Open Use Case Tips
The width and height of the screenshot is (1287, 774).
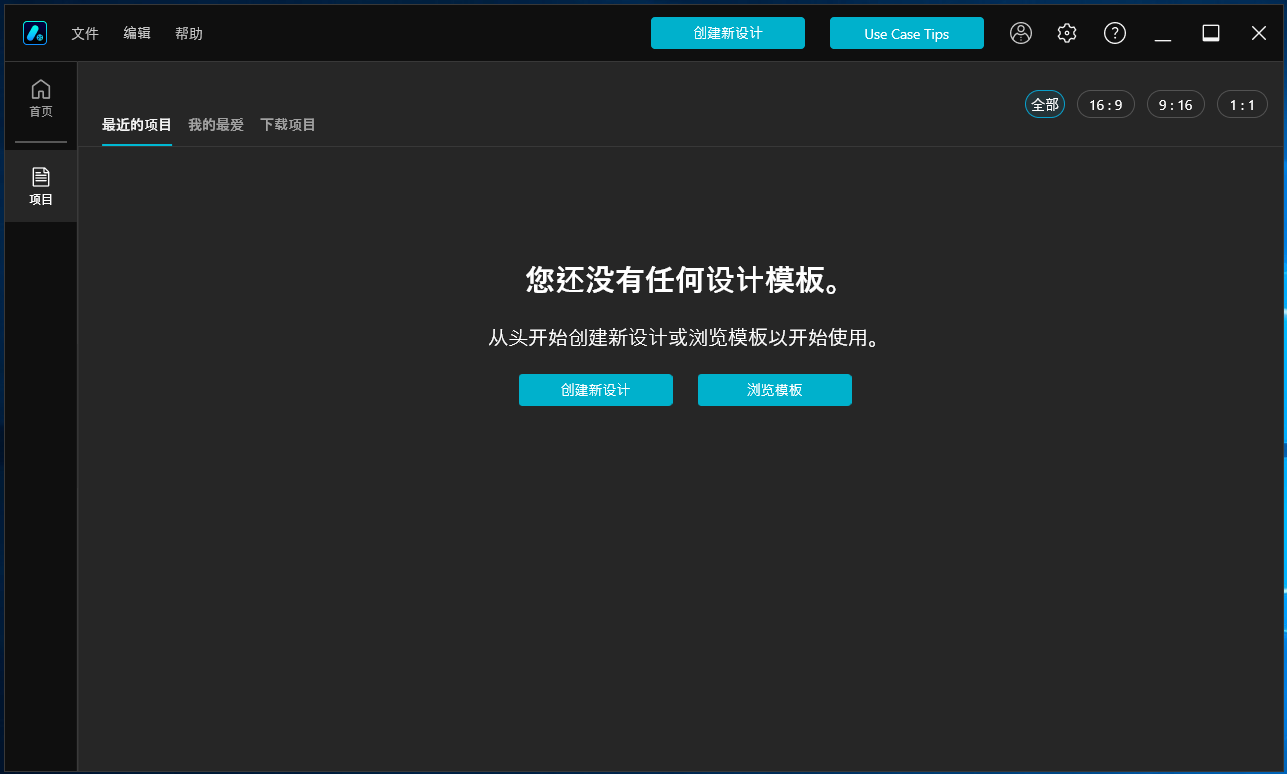coord(906,33)
